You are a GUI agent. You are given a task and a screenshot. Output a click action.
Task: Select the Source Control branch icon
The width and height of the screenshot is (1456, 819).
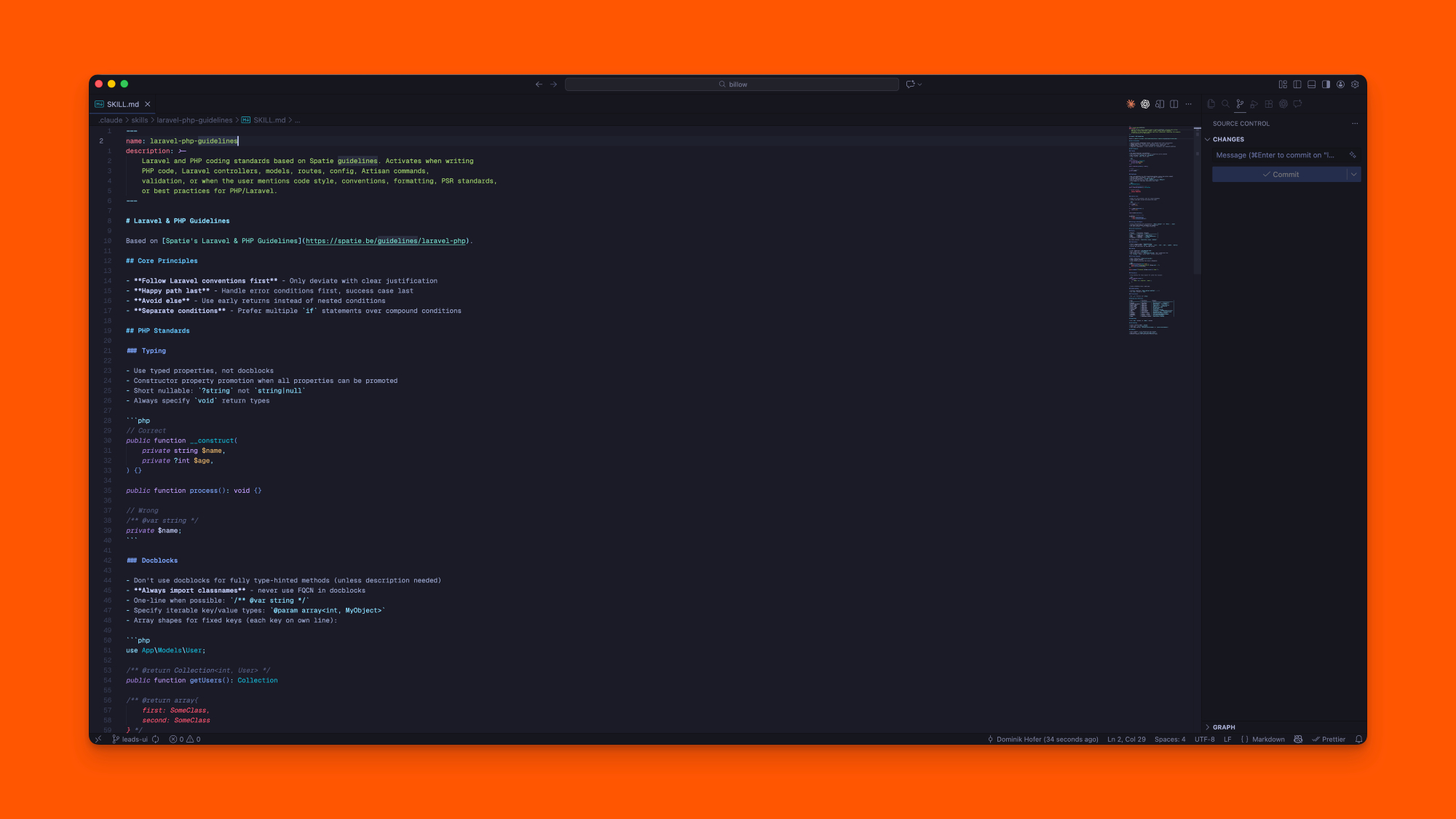point(1240,104)
